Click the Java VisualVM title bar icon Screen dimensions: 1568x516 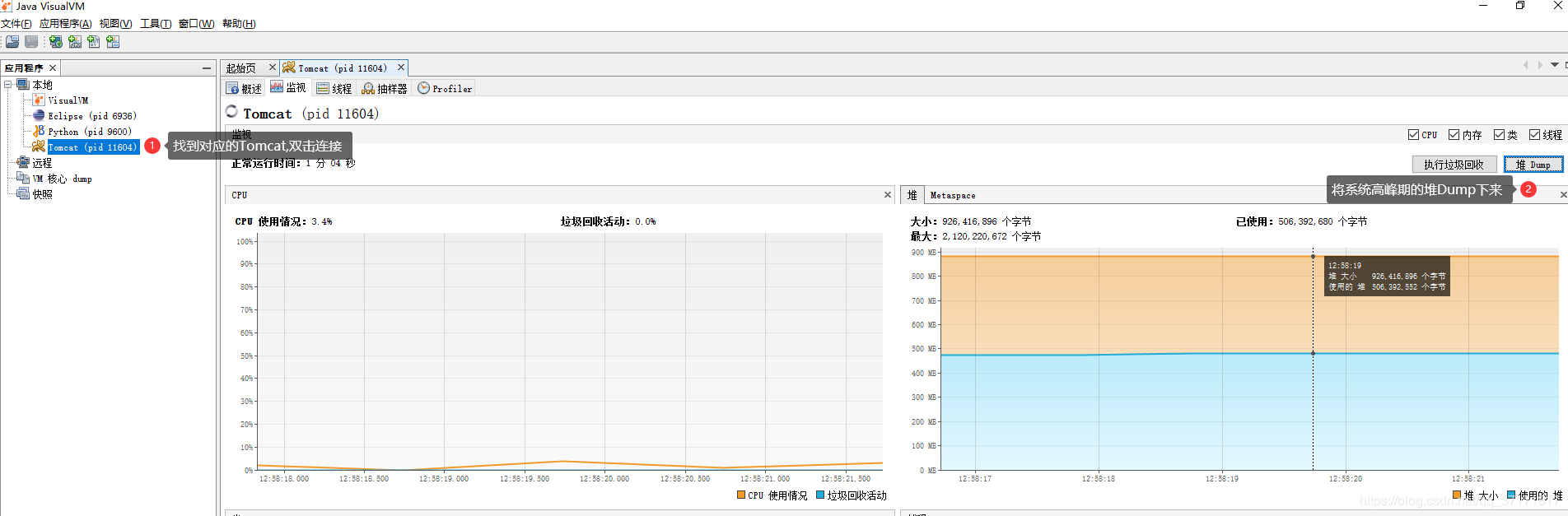click(7, 7)
